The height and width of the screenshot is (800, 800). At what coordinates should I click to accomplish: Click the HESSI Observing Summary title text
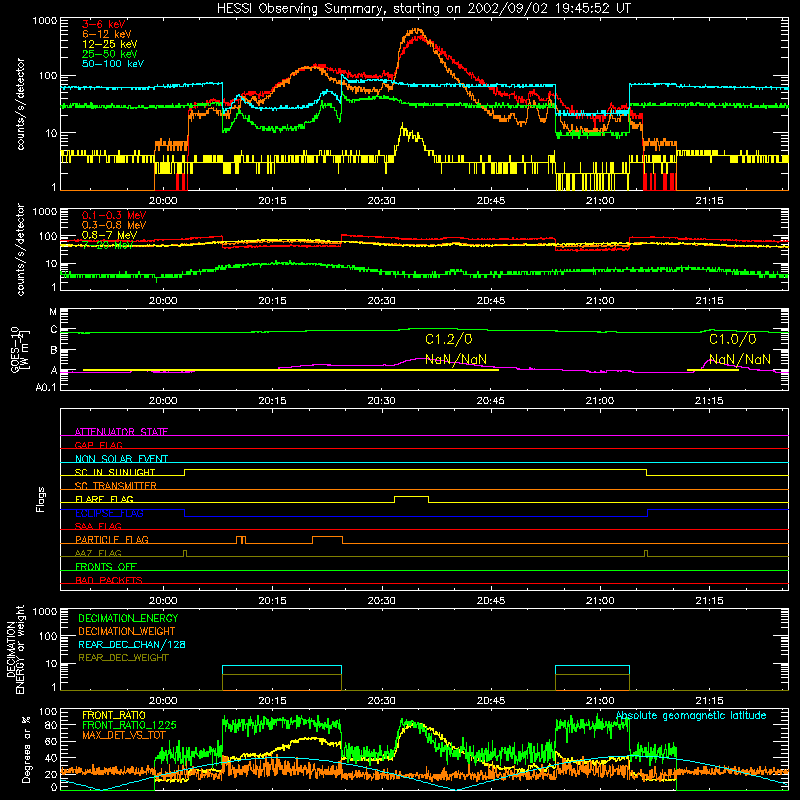[x=423, y=9]
